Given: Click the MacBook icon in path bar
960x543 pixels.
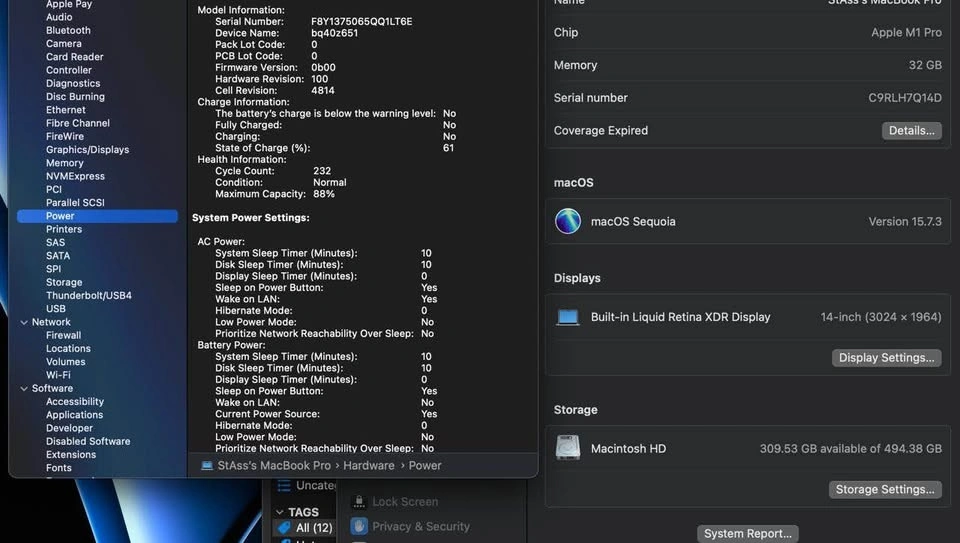Looking at the screenshot, I should pyautogui.click(x=207, y=465).
